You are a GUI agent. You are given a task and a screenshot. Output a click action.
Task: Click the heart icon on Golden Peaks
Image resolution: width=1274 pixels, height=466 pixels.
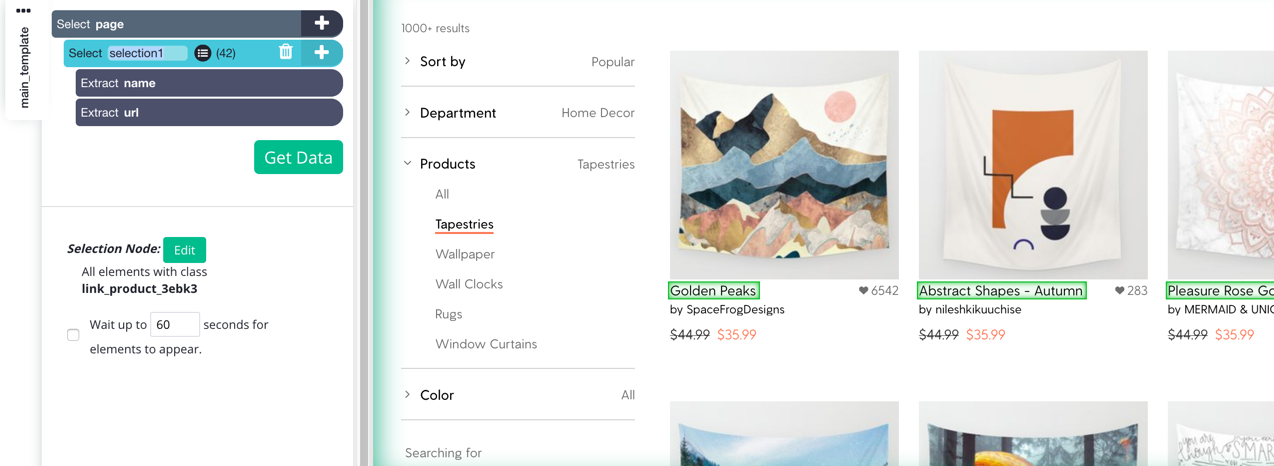tap(863, 291)
